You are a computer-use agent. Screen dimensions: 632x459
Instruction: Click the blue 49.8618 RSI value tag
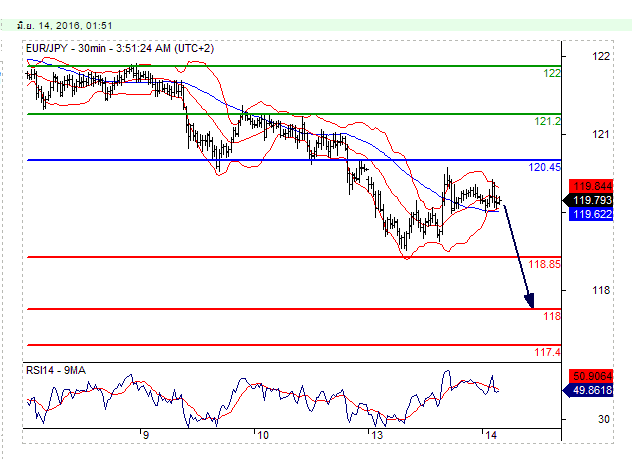click(x=588, y=390)
